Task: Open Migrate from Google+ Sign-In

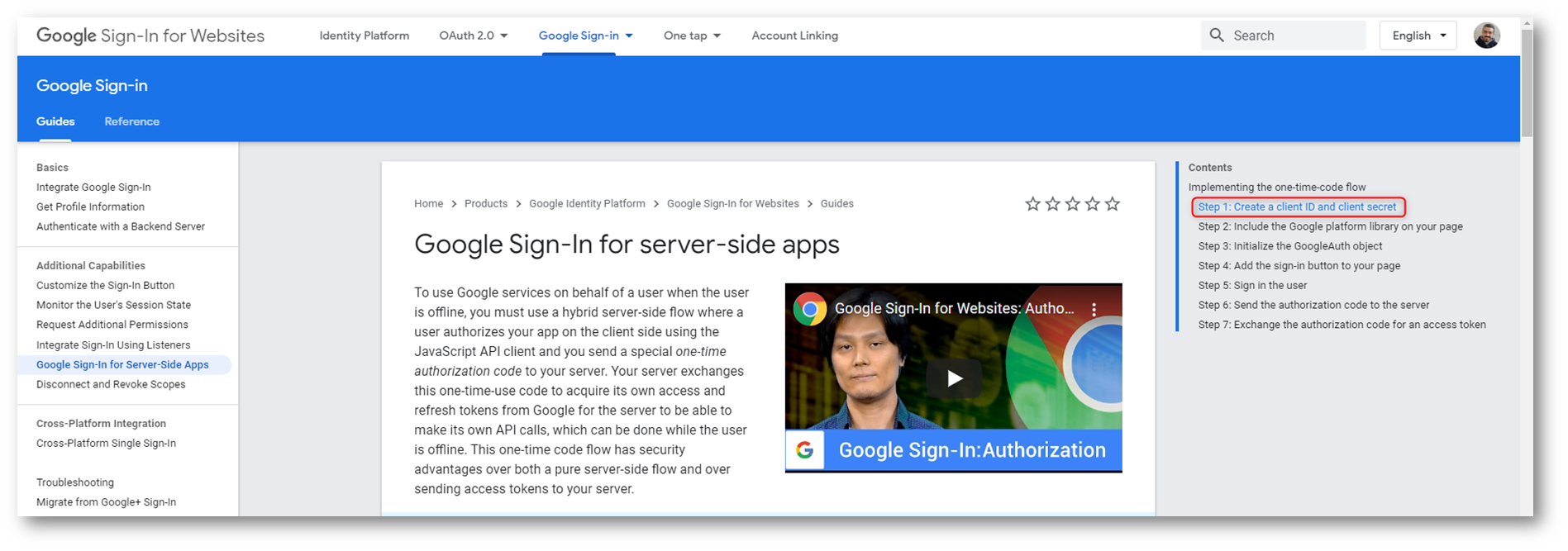Action: tap(106, 502)
